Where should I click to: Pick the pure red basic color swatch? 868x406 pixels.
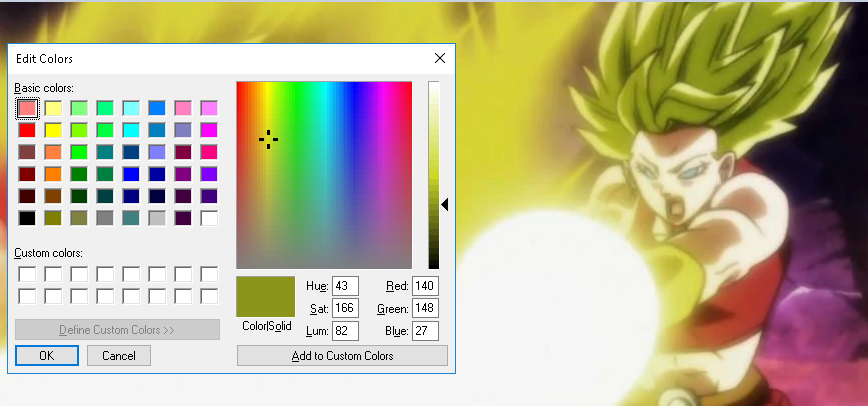coord(27,130)
